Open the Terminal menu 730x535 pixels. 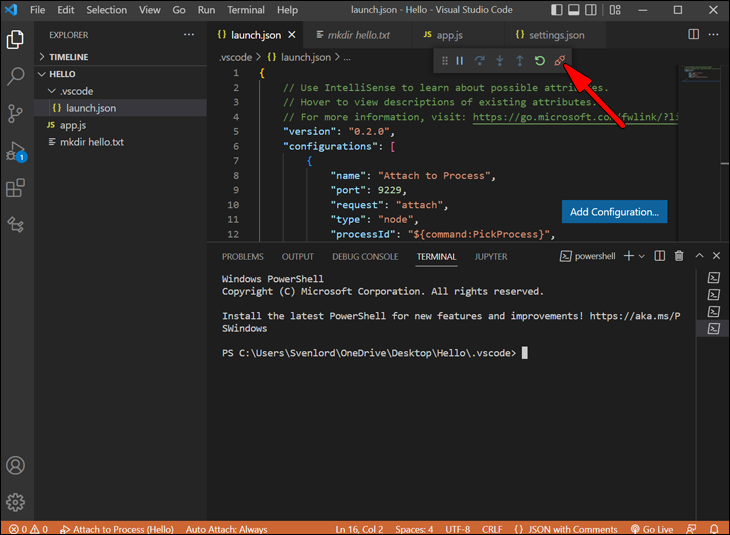[245, 10]
